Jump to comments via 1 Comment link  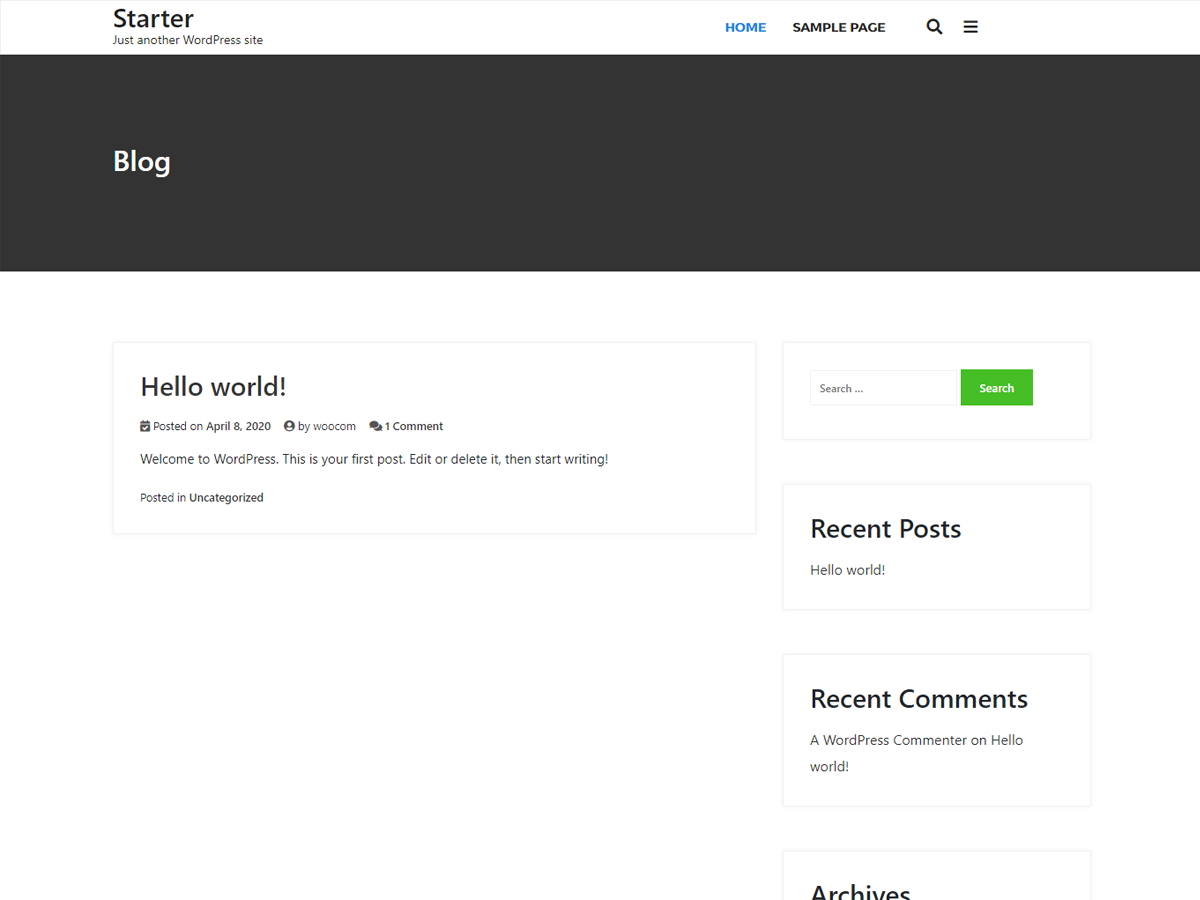pyautogui.click(x=413, y=425)
